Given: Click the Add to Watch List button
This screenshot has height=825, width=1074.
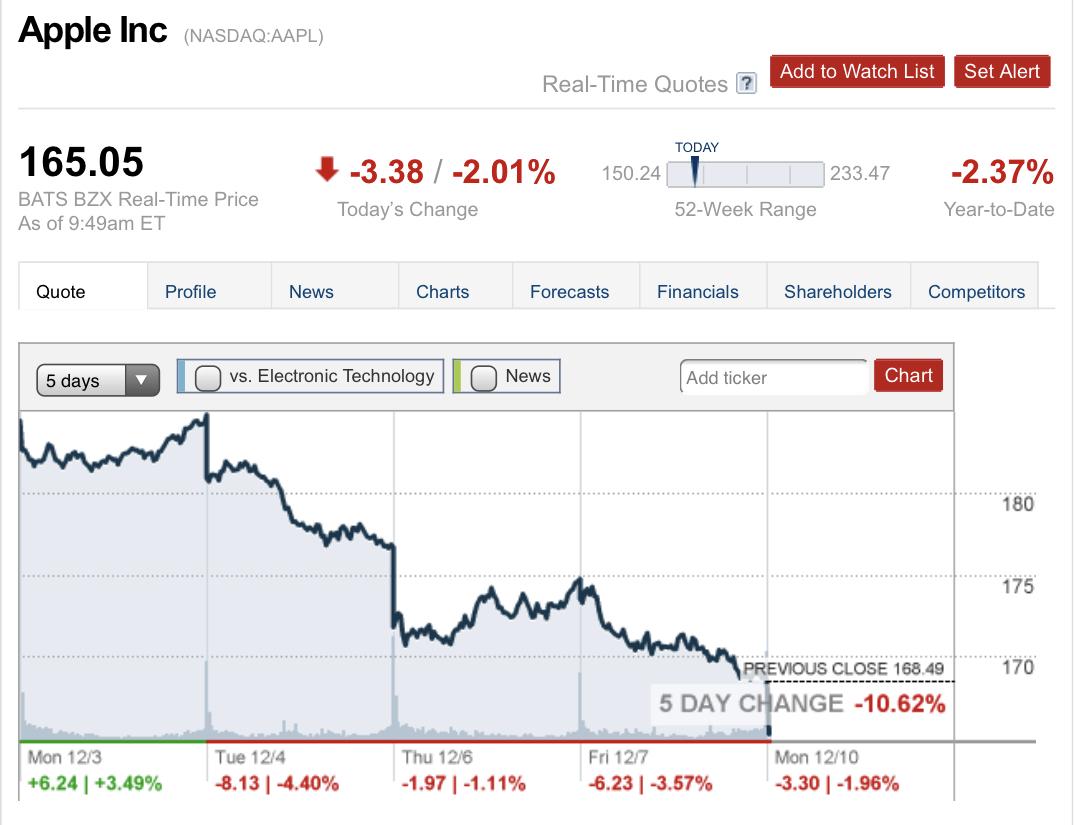Looking at the screenshot, I should [857, 71].
